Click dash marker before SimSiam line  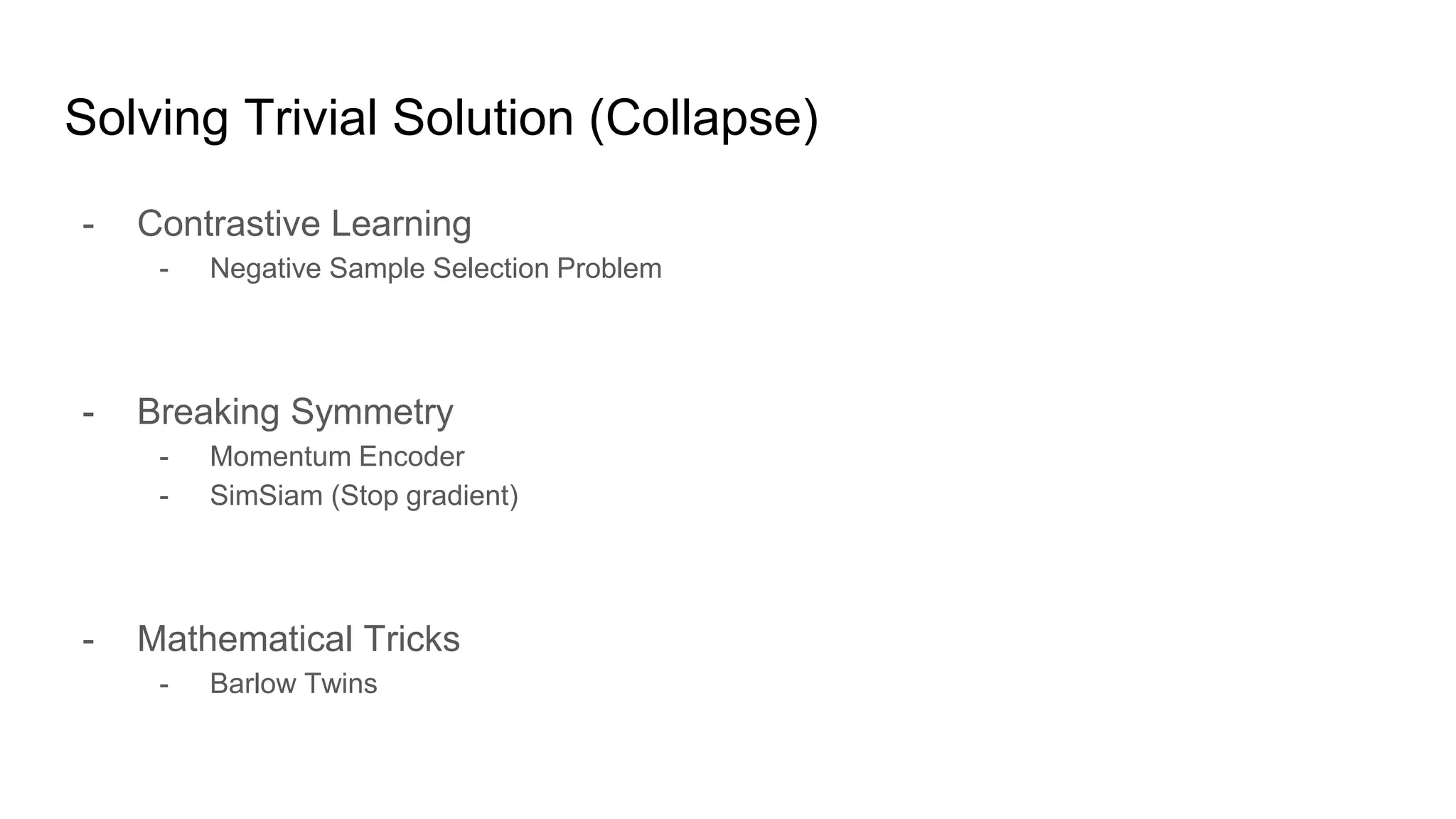[x=164, y=498]
